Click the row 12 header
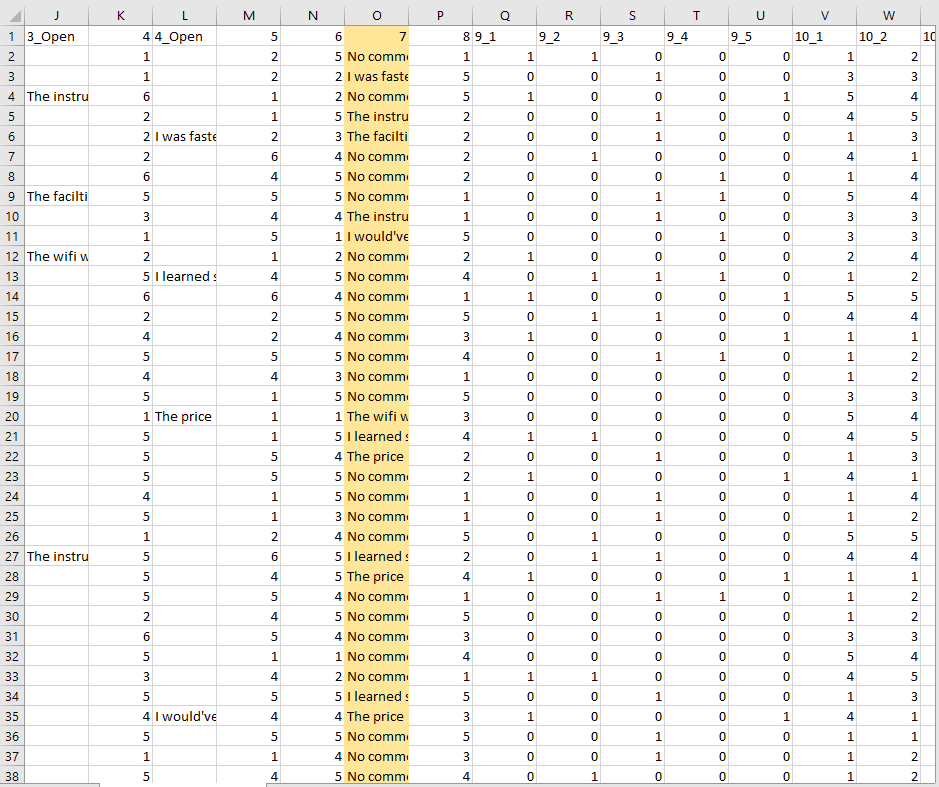The image size is (939, 787). click(x=11, y=257)
